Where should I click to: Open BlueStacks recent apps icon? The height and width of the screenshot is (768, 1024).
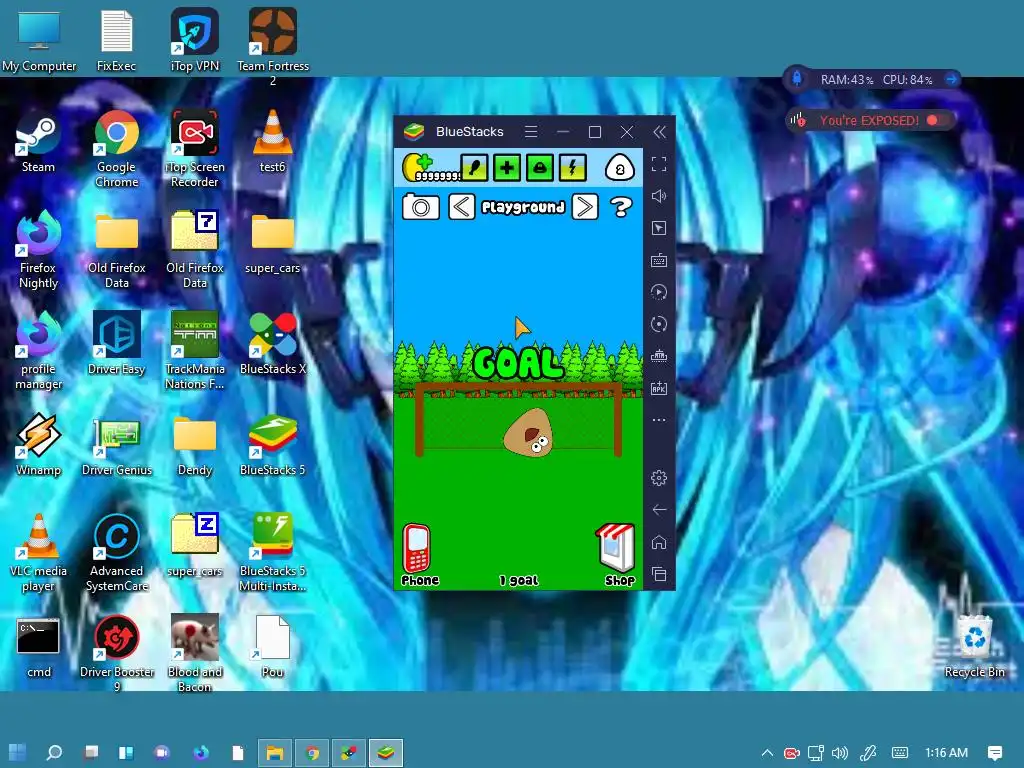coord(659,574)
